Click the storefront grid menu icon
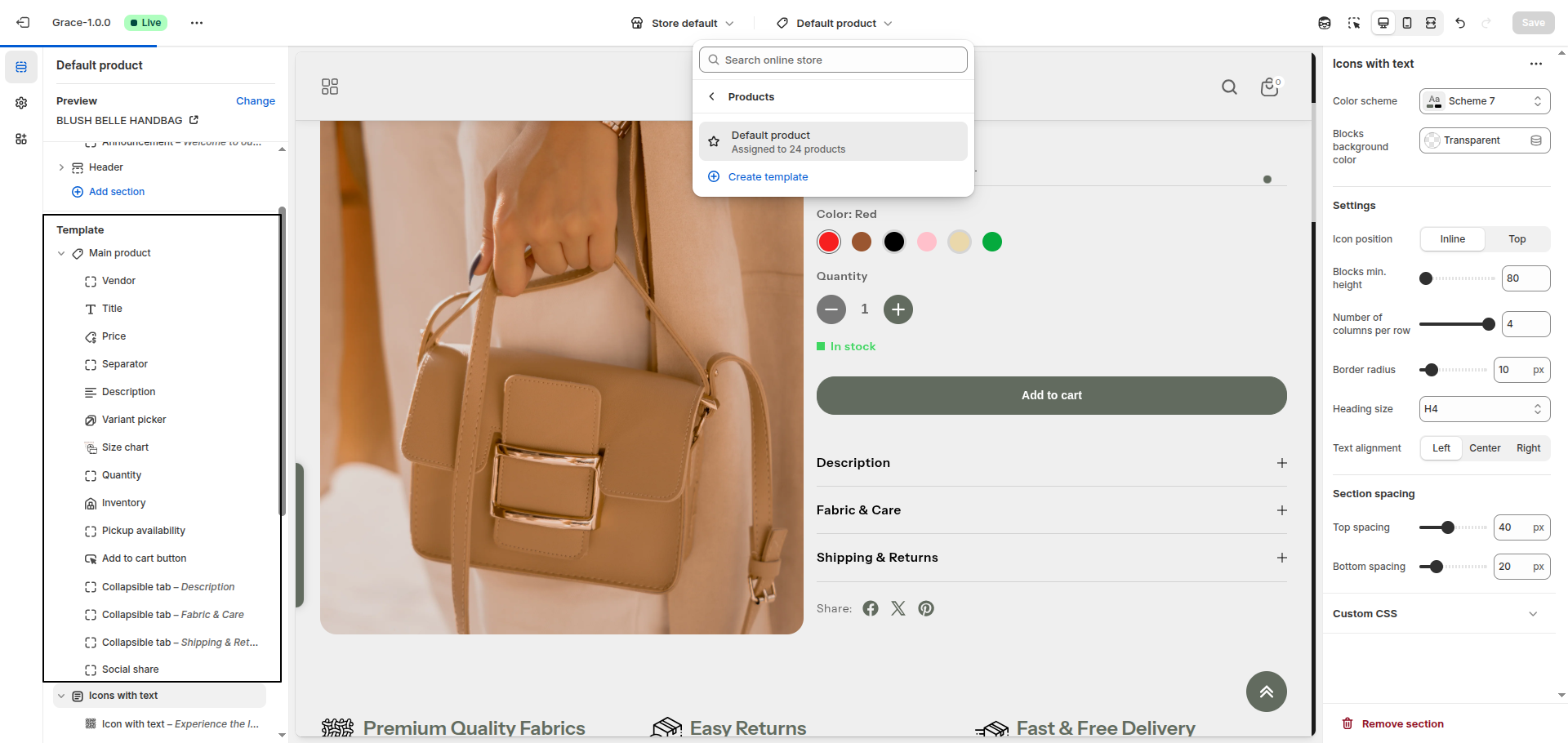 pyautogui.click(x=330, y=87)
